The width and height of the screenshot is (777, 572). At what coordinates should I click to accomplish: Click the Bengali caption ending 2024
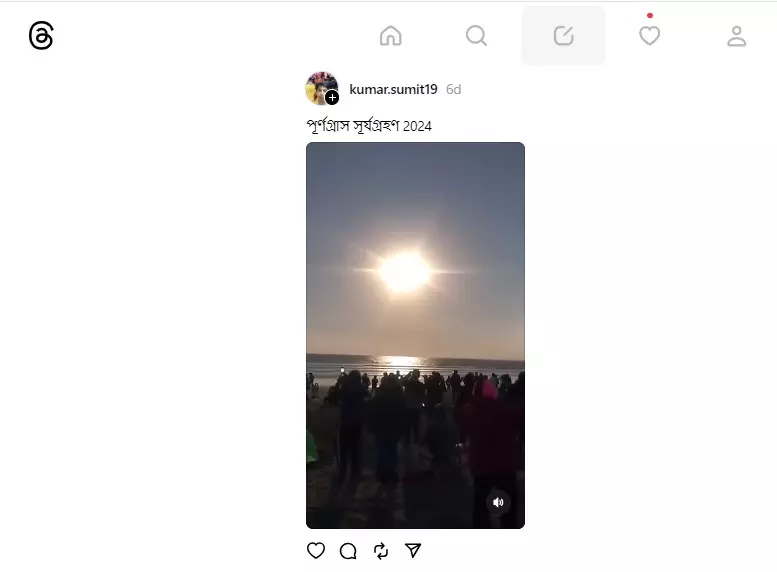pyautogui.click(x=369, y=126)
